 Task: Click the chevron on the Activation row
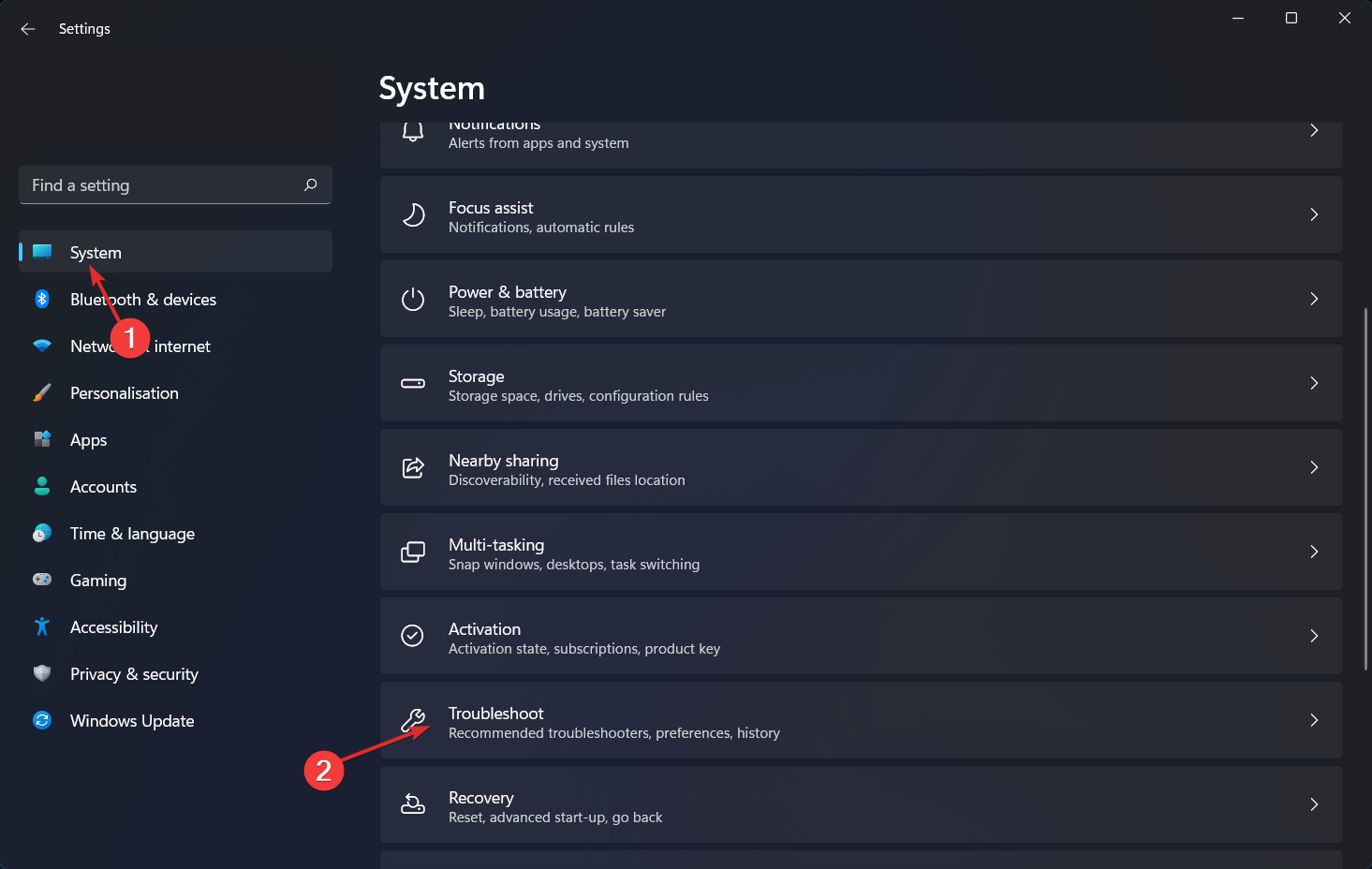pyautogui.click(x=1314, y=636)
